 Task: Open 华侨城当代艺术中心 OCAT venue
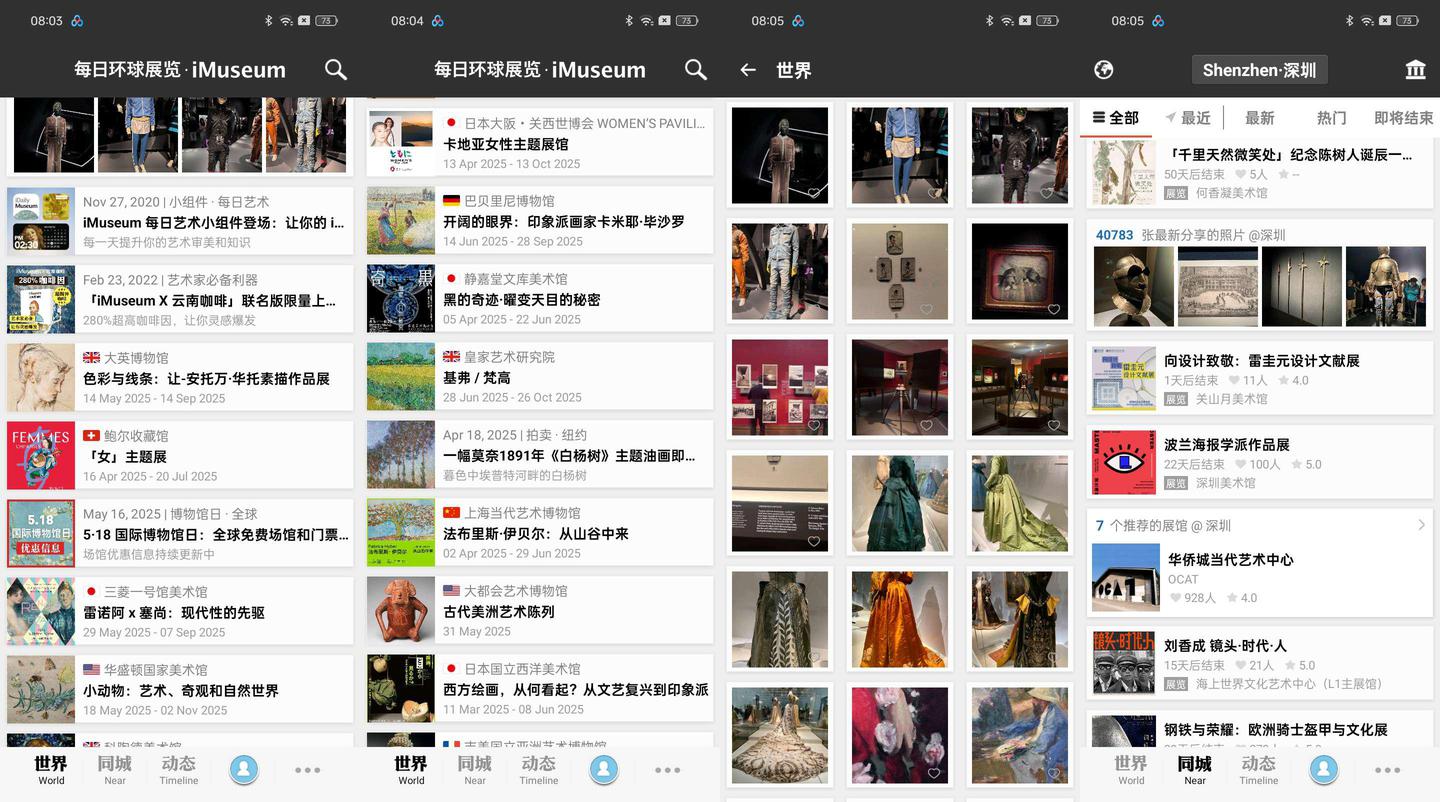point(1260,578)
